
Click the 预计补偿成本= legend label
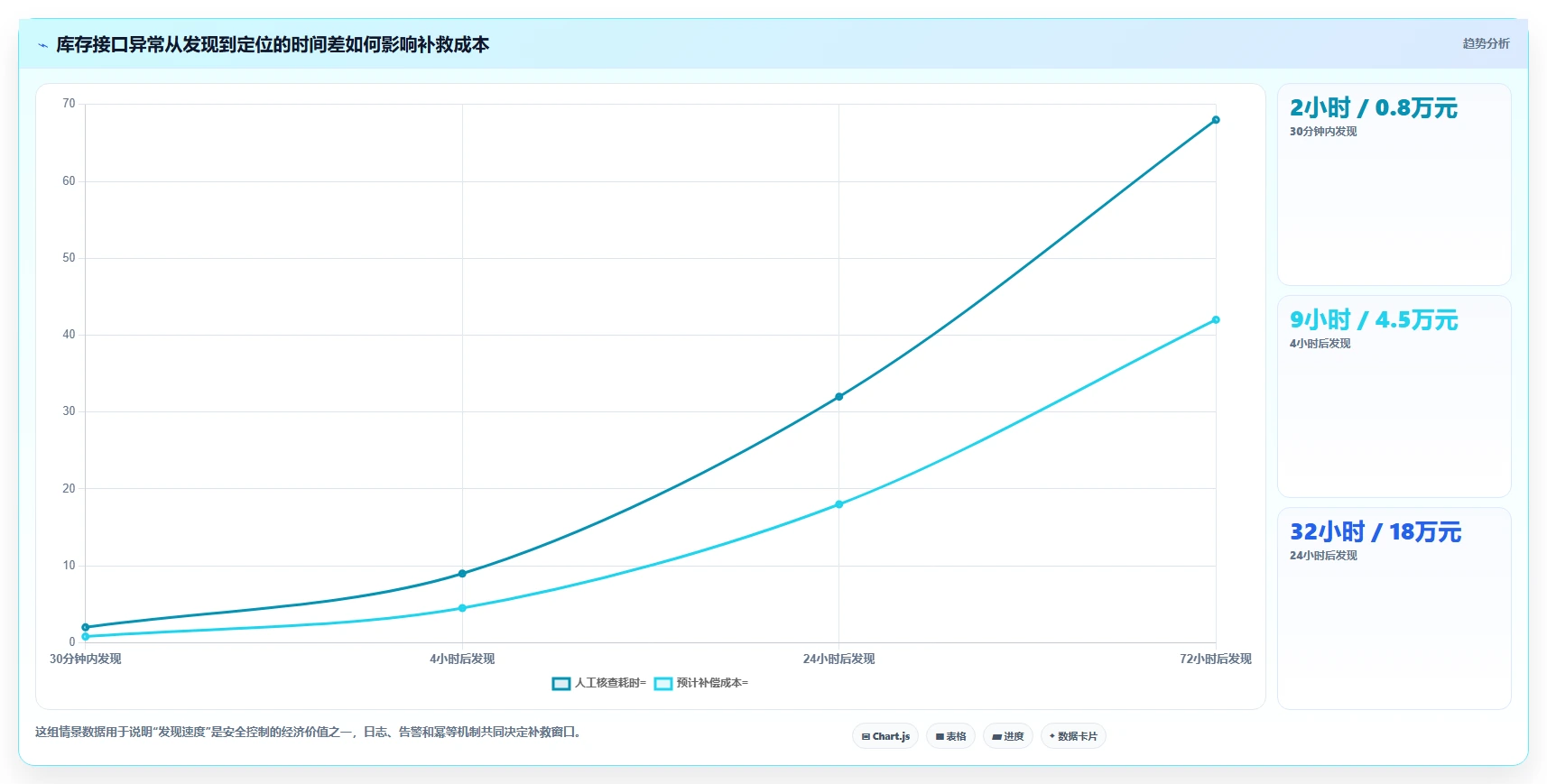click(713, 683)
